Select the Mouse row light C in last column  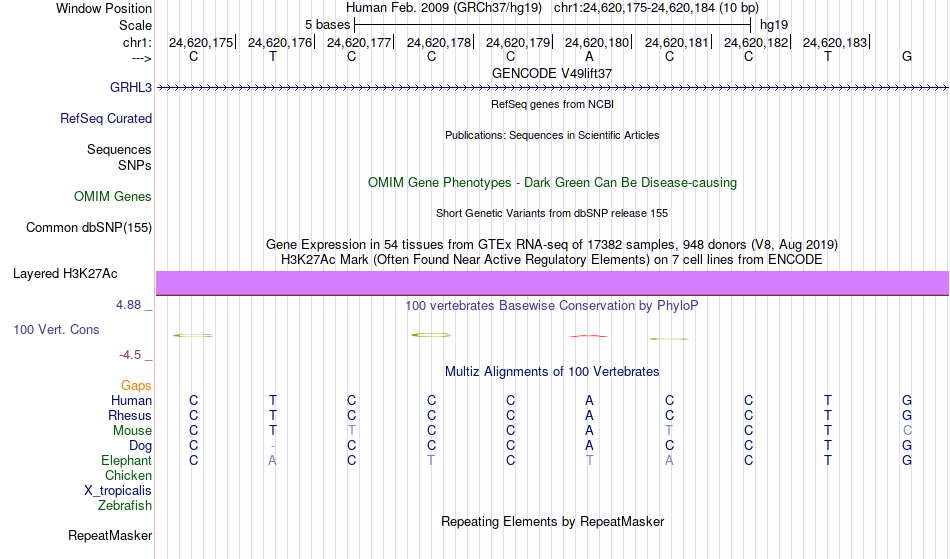[x=906, y=431]
